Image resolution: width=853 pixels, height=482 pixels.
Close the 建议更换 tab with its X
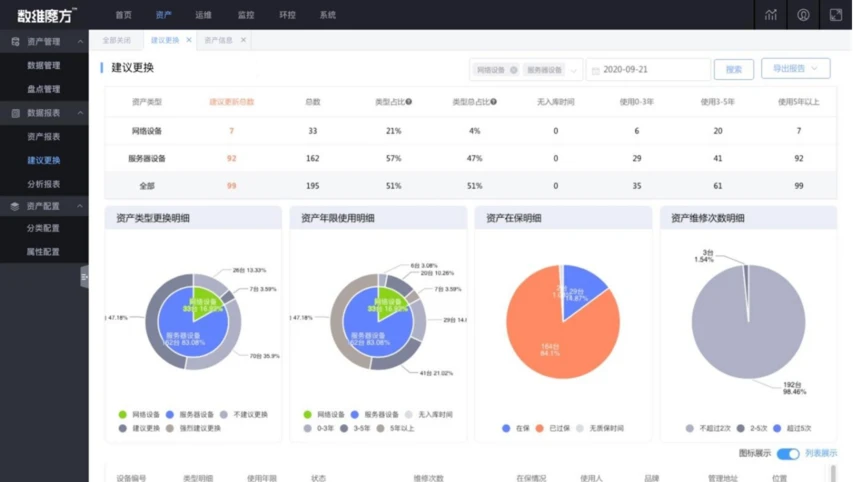[x=189, y=40]
